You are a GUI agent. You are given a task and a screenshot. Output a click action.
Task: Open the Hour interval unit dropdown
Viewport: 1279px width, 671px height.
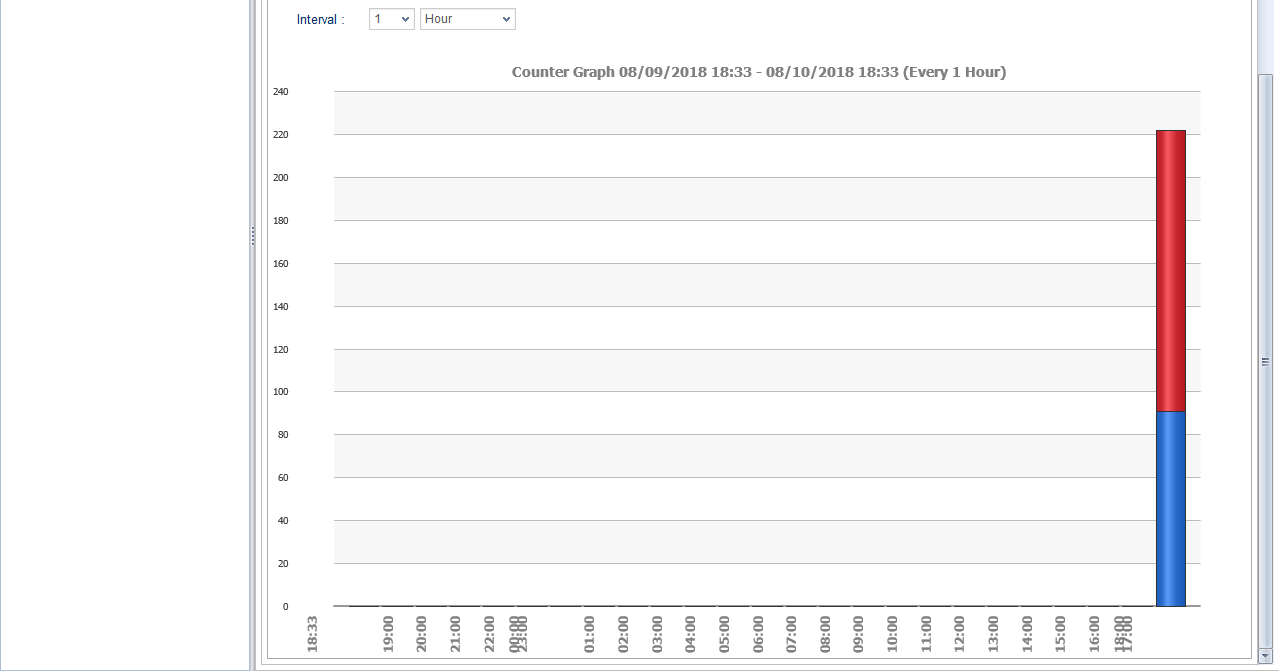(467, 19)
